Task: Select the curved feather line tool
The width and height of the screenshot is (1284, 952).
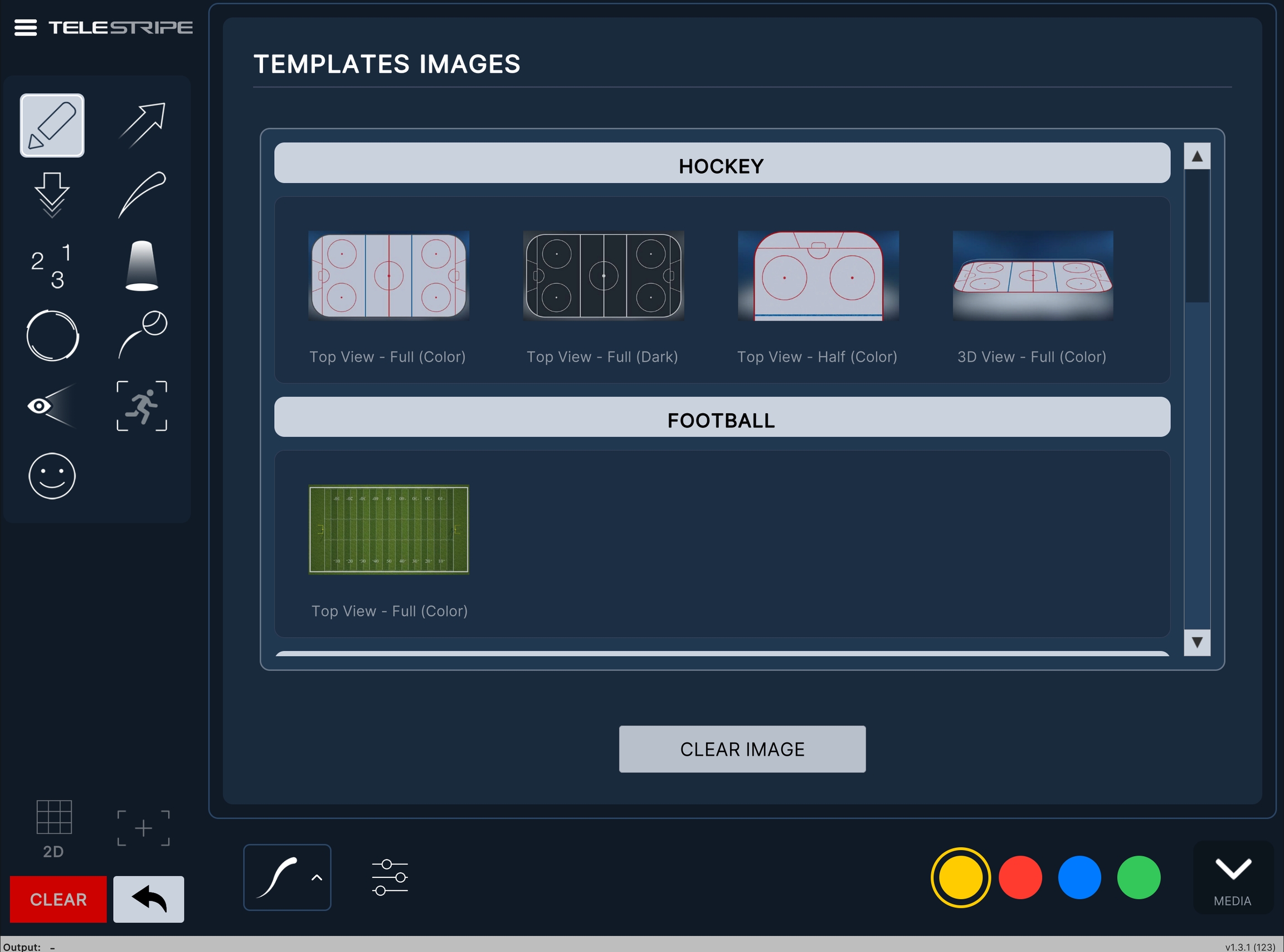Action: (143, 195)
